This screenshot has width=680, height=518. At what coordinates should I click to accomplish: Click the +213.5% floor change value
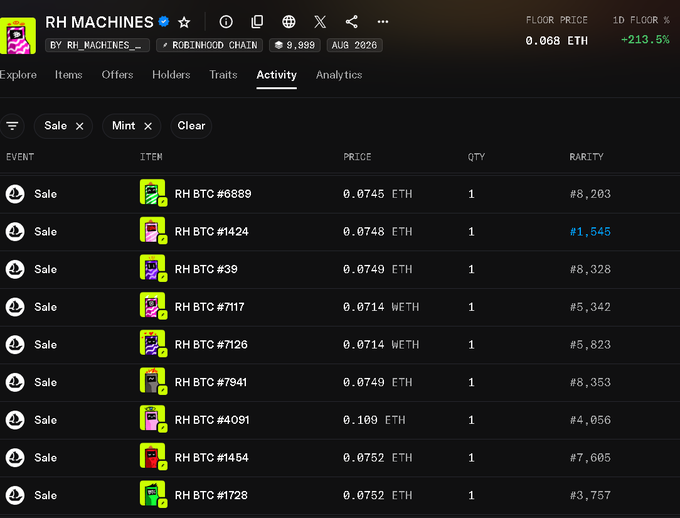point(645,39)
